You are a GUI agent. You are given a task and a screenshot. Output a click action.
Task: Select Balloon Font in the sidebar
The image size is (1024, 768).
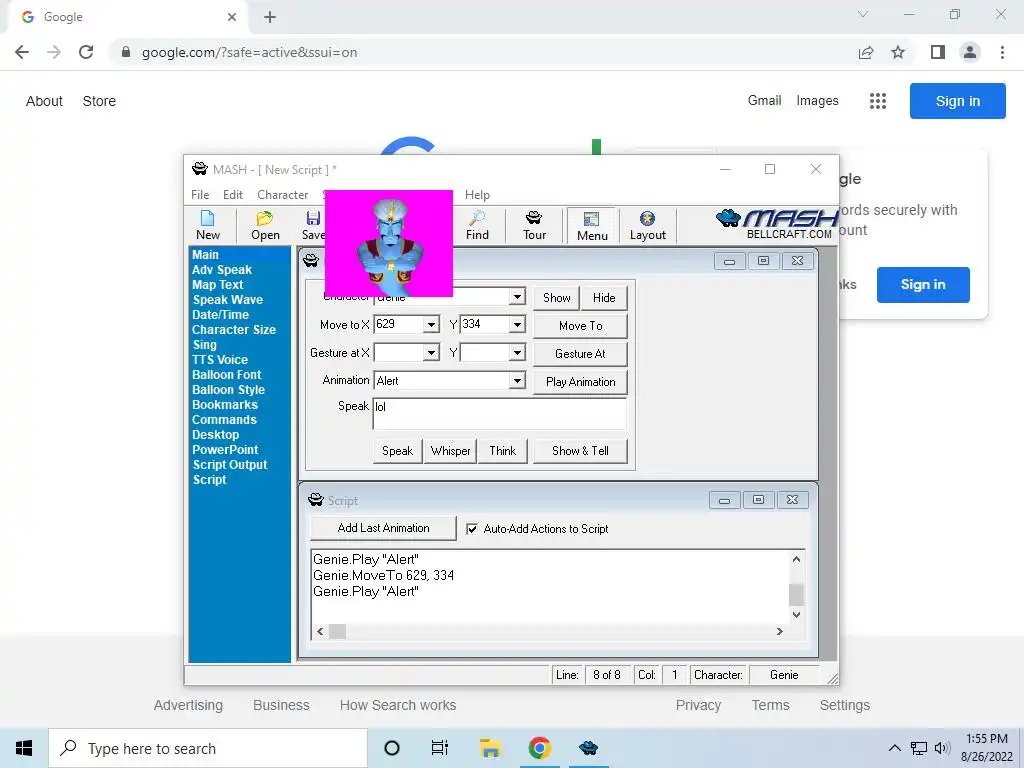point(227,375)
